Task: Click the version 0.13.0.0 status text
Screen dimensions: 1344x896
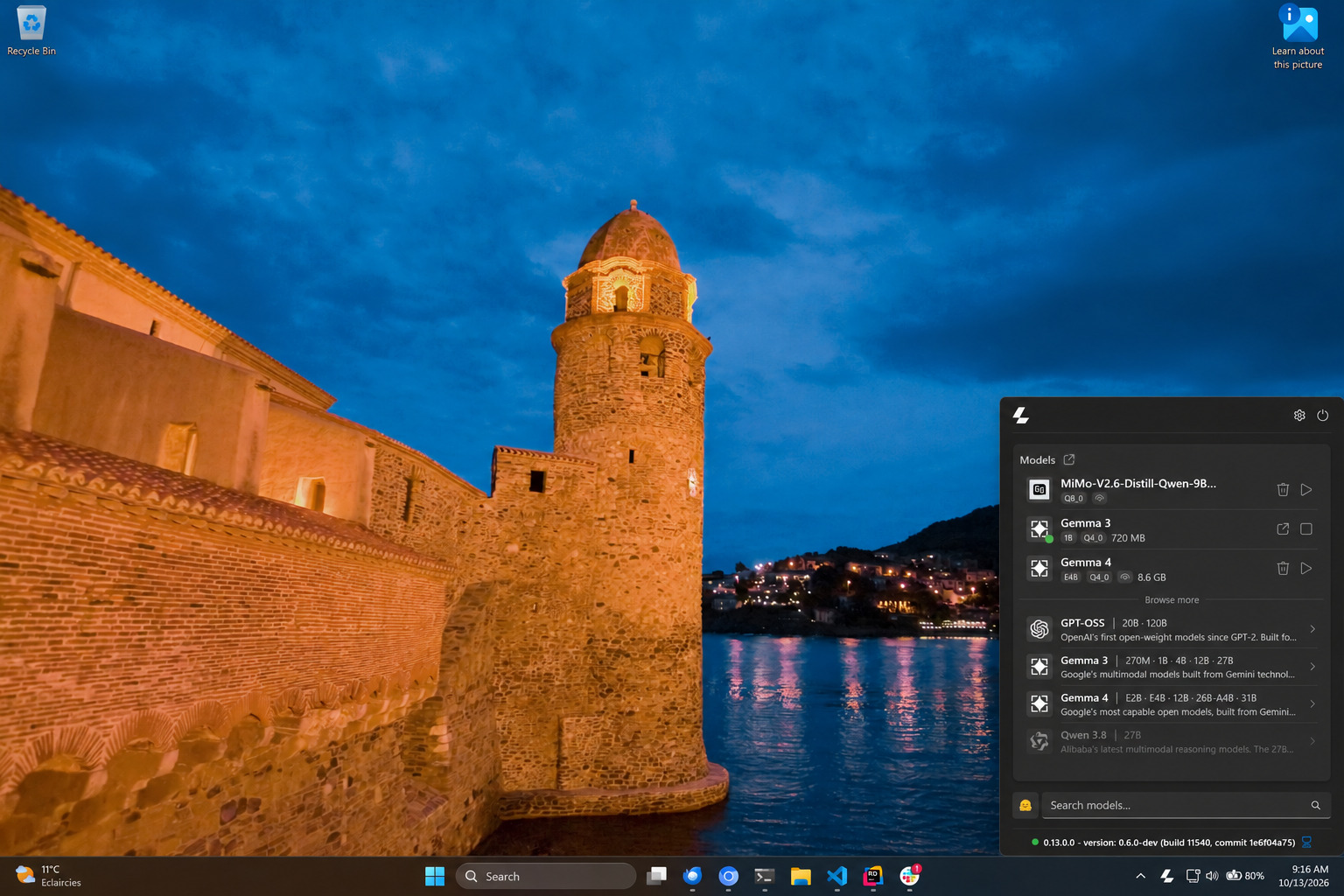Action: point(1169,843)
